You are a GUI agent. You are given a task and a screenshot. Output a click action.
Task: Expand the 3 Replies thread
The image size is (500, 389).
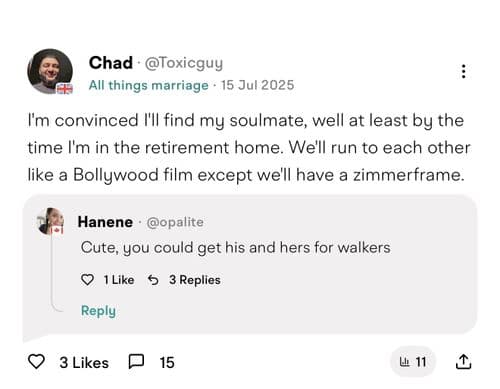point(195,280)
